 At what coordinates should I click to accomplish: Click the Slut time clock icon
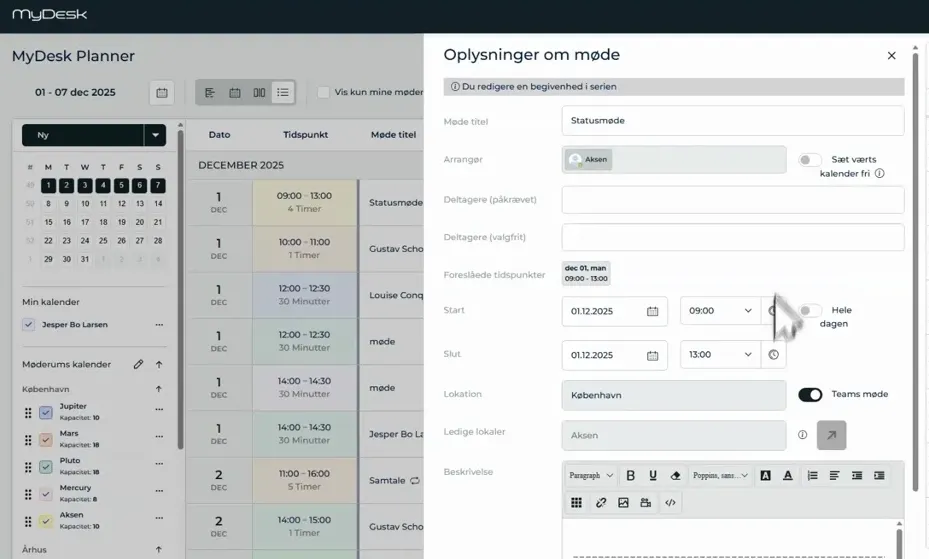click(774, 355)
